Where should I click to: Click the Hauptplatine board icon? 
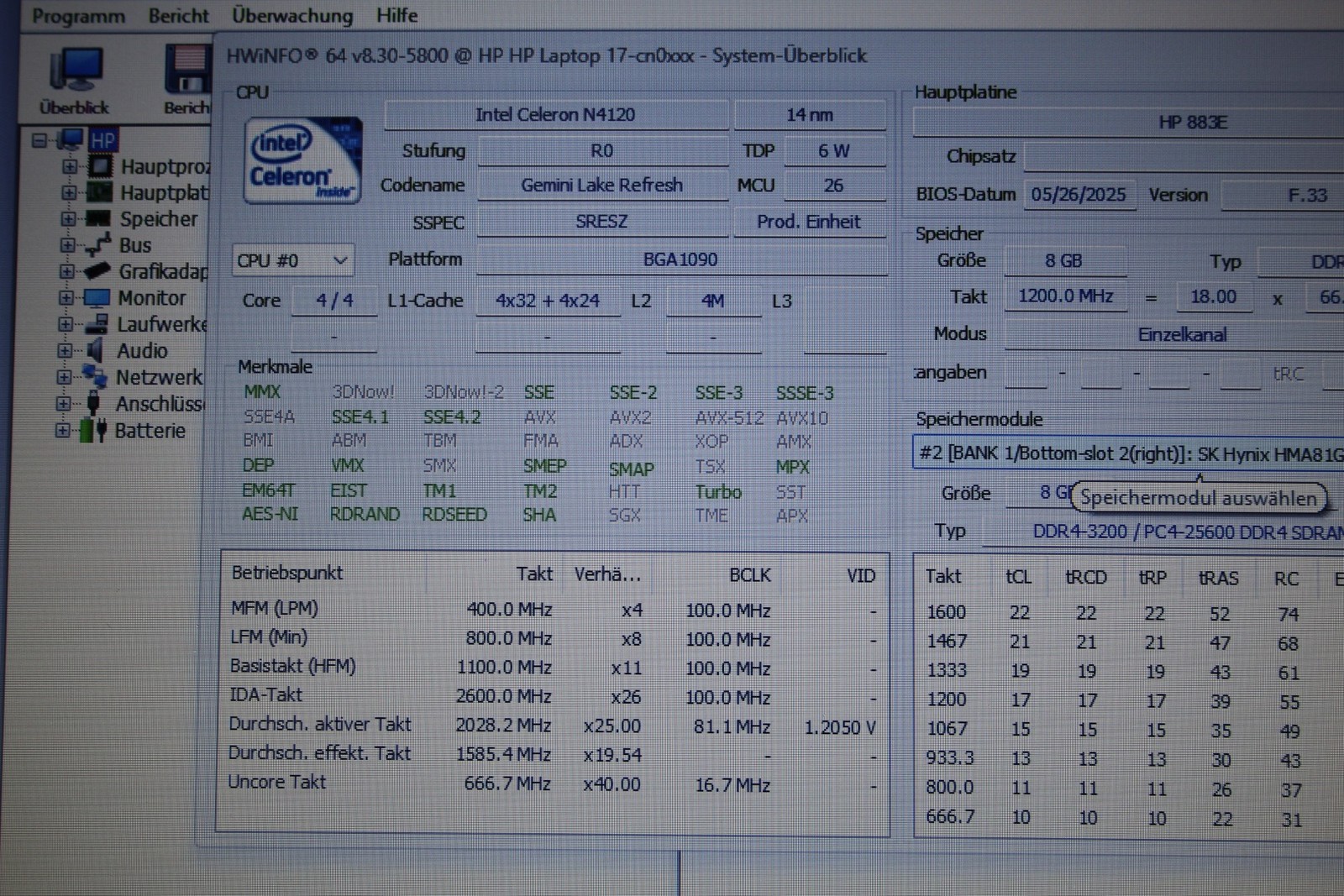(x=99, y=192)
